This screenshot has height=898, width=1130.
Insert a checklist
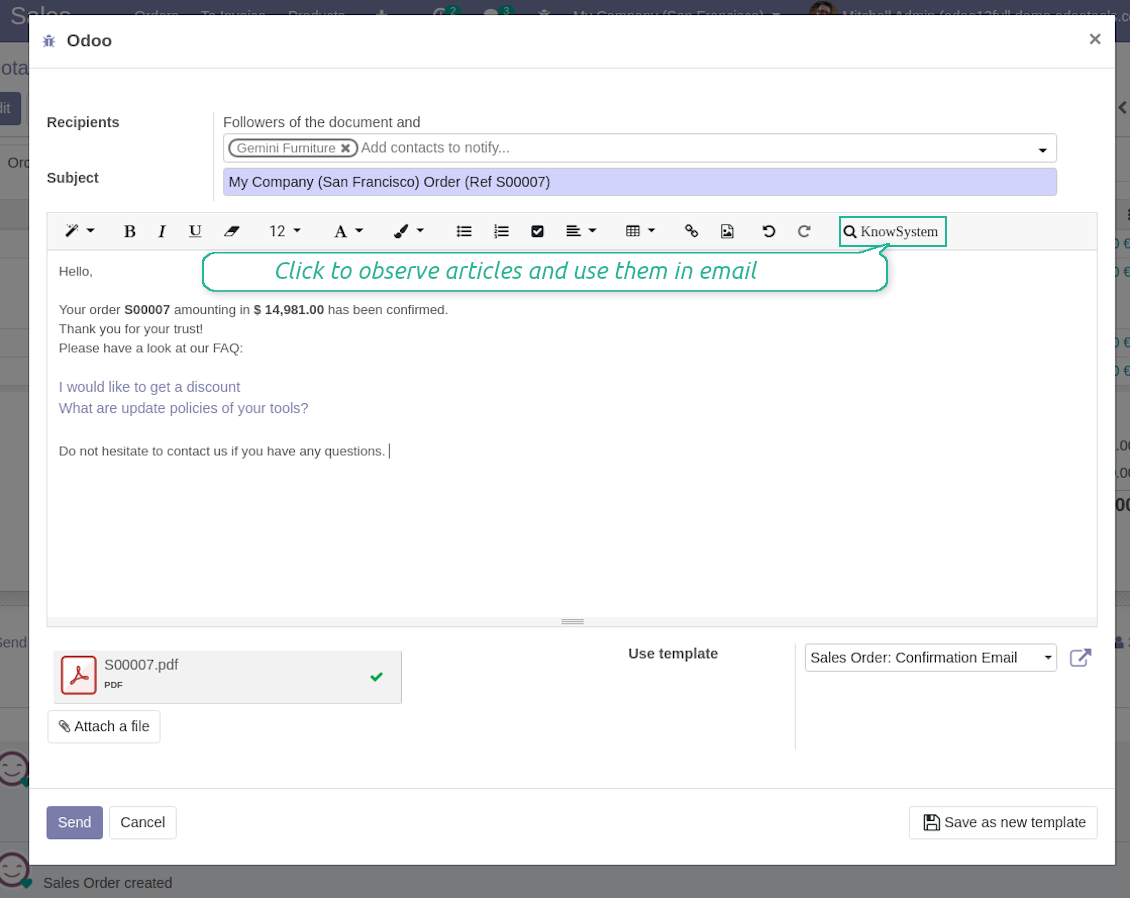537,231
